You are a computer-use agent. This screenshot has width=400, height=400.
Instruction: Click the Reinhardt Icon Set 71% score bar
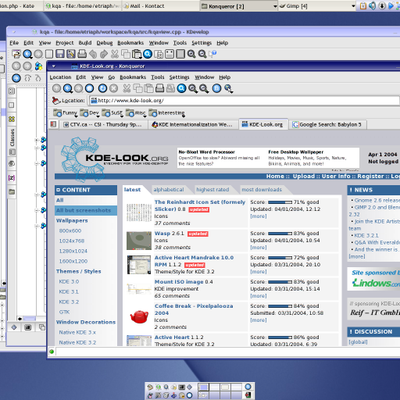[280, 202]
